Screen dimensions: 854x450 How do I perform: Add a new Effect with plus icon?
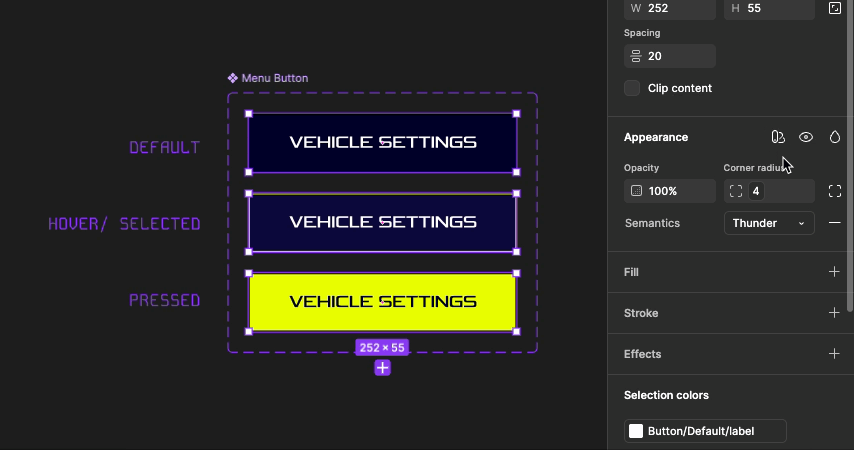(x=834, y=354)
